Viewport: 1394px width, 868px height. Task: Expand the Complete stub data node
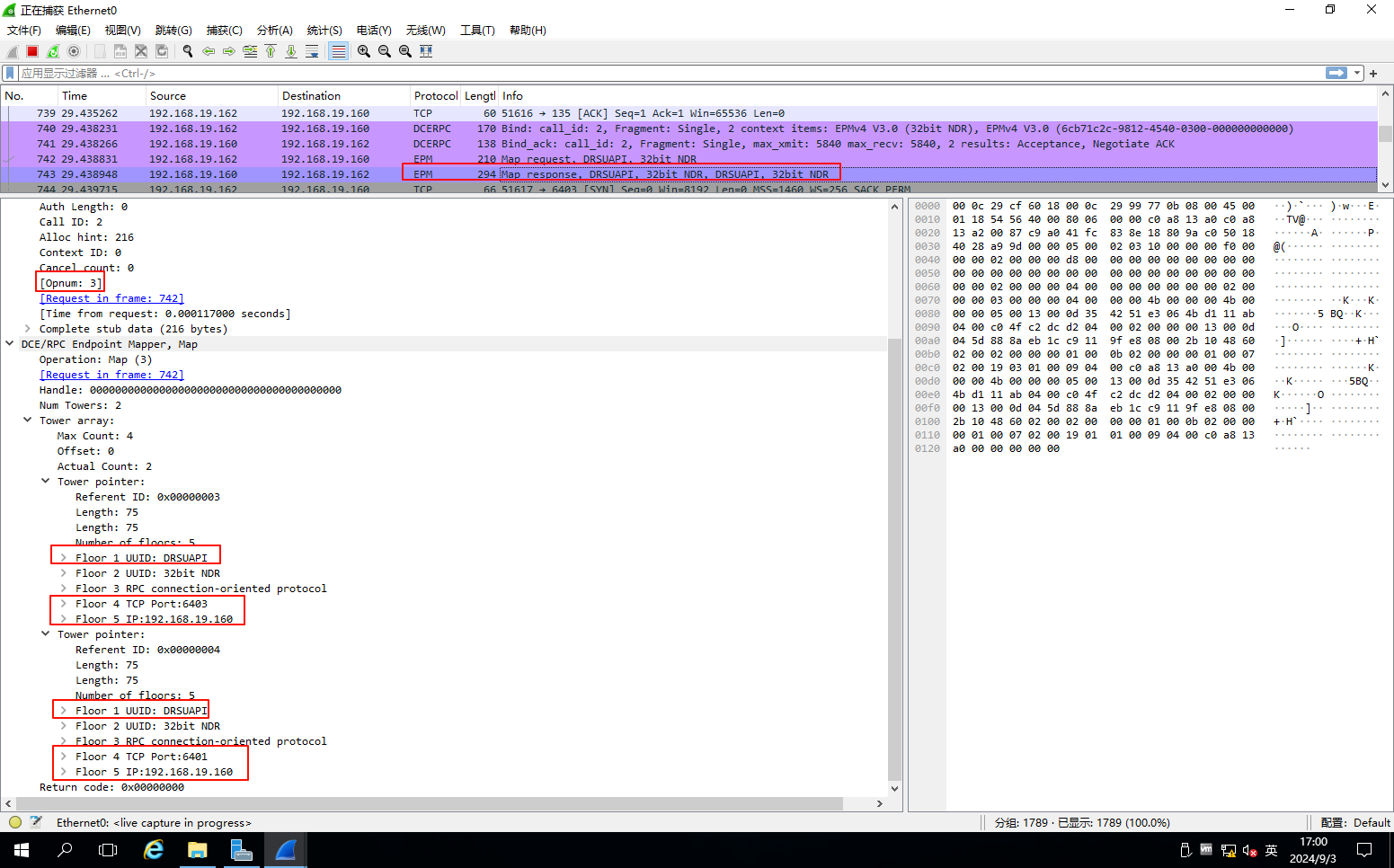tap(28, 329)
